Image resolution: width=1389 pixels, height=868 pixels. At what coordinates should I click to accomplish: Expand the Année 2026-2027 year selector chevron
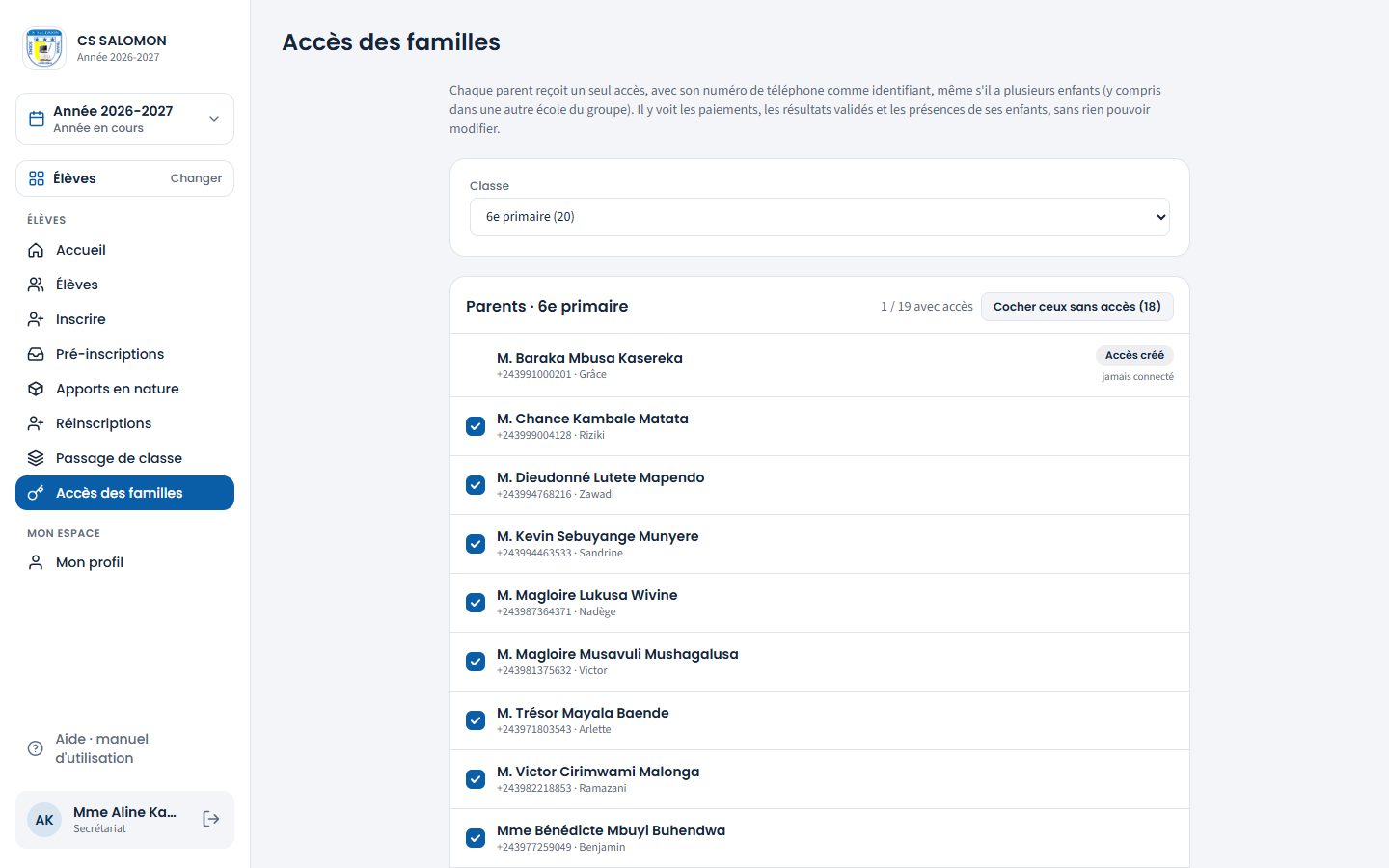214,119
